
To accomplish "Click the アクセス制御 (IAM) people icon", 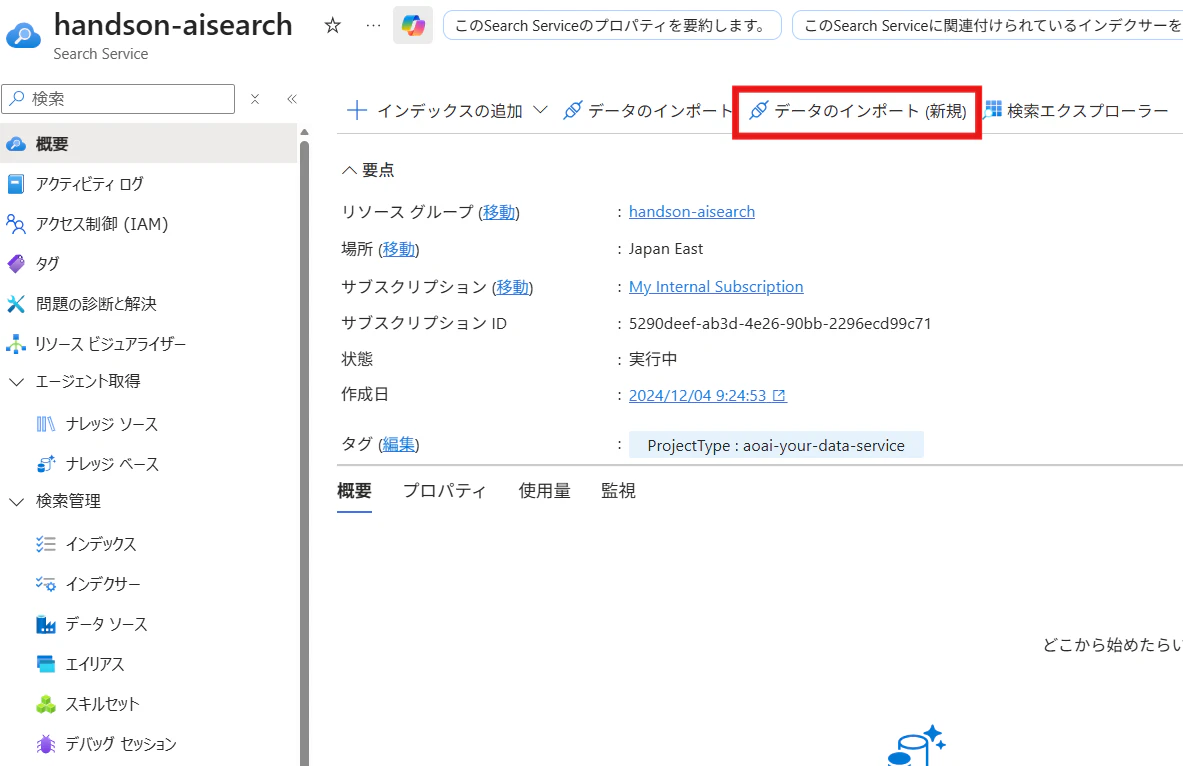I will coord(16,223).
